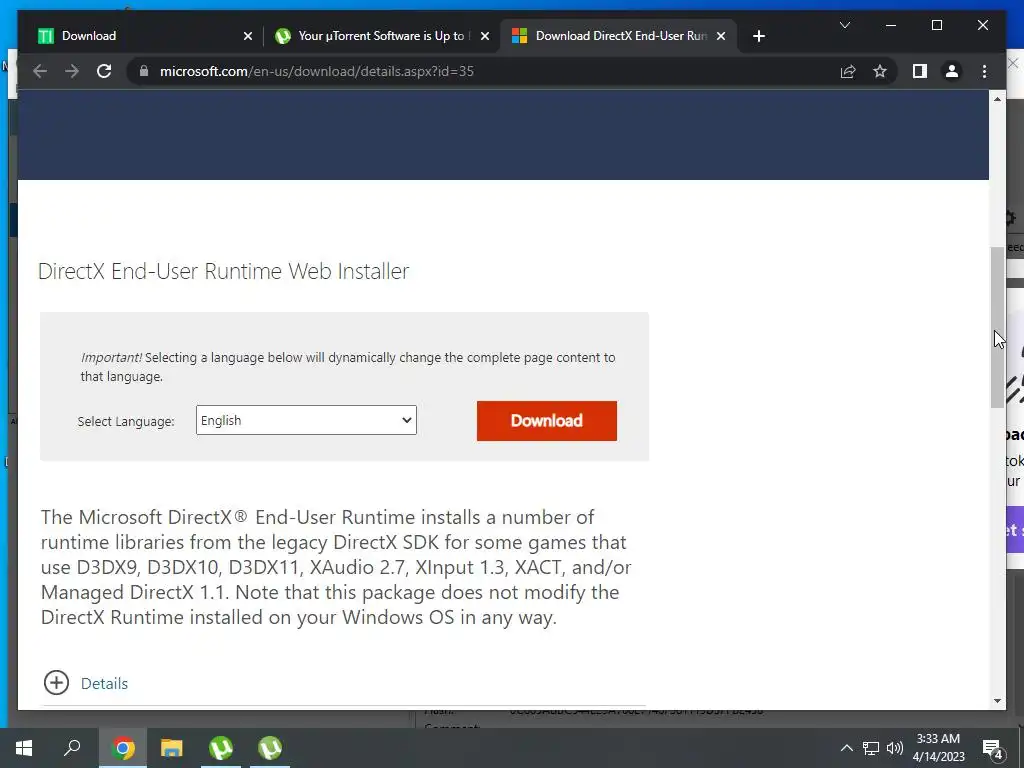
Task: Open Chrome's three-dot menu
Action: pos(984,71)
